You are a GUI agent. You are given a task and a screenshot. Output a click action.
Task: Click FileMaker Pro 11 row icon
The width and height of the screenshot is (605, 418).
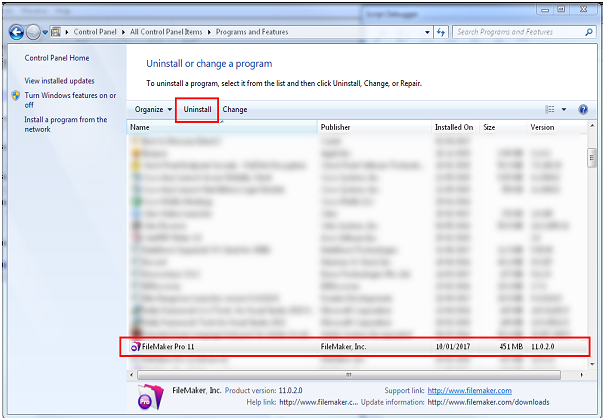[x=135, y=347]
